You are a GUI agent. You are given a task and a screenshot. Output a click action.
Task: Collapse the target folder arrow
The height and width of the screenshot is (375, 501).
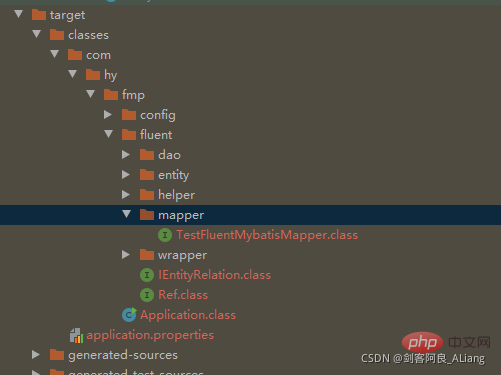pos(19,14)
